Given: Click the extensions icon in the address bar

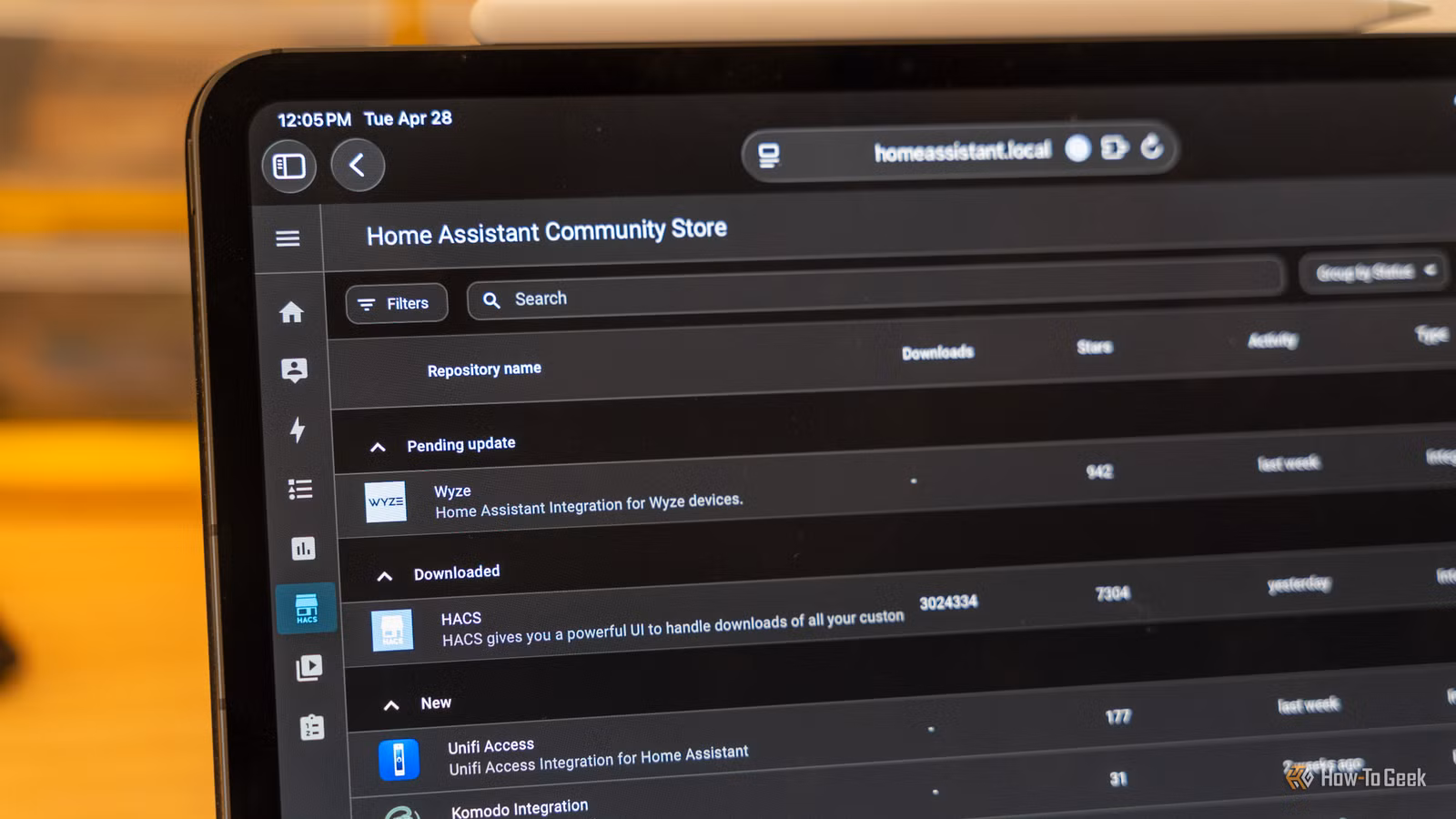Looking at the screenshot, I should click(1114, 147).
